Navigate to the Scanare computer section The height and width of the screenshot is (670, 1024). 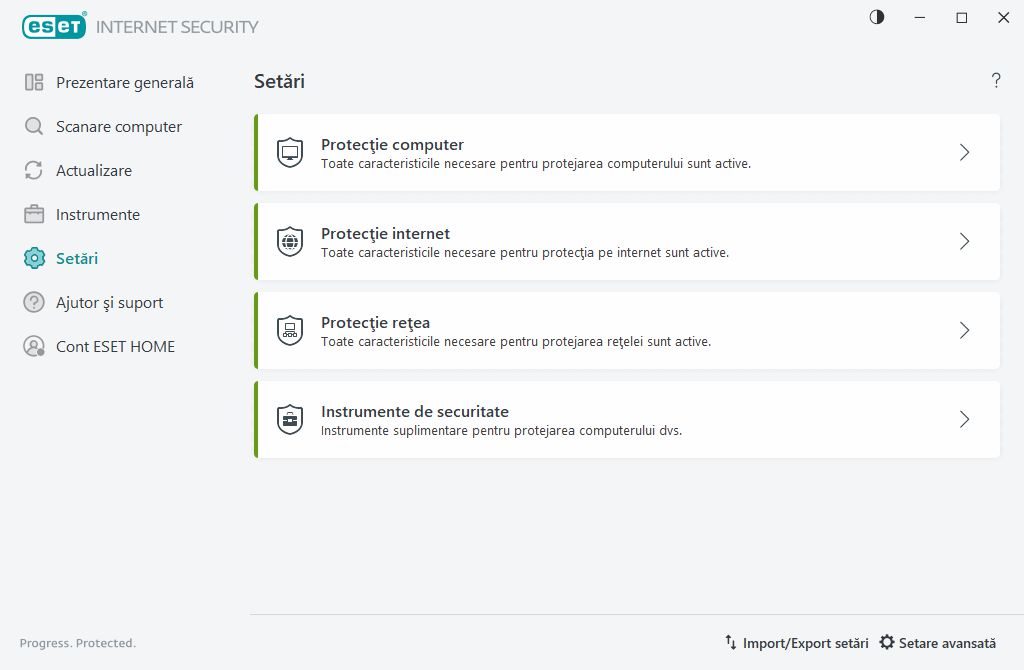coord(119,126)
